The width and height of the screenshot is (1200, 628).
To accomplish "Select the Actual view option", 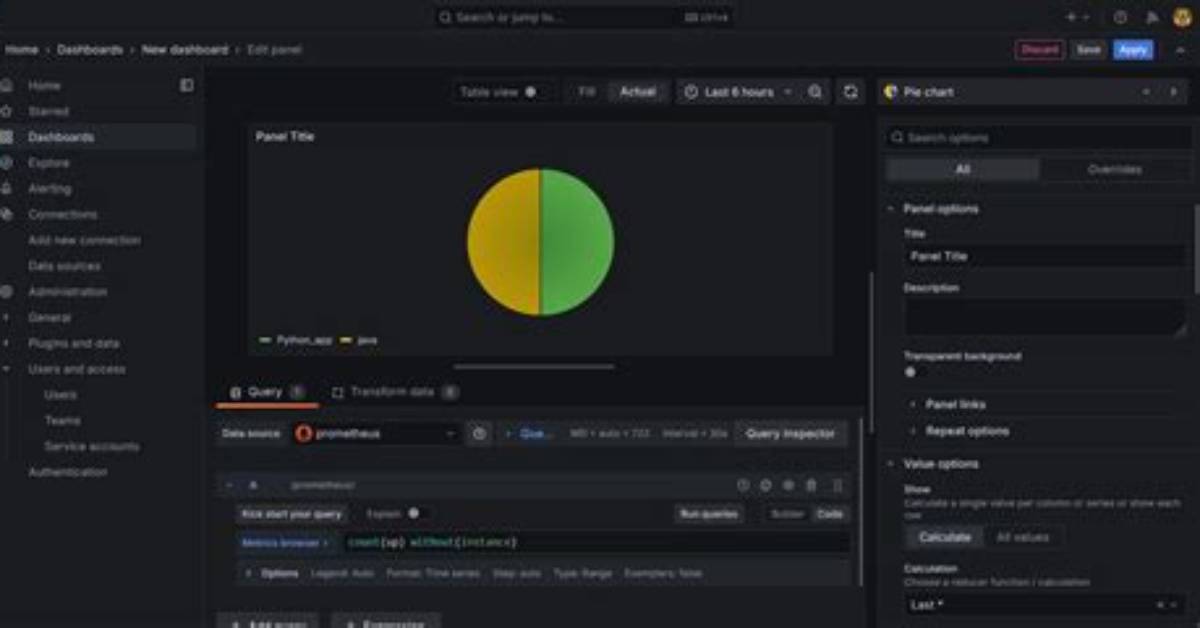I will tap(637, 92).
